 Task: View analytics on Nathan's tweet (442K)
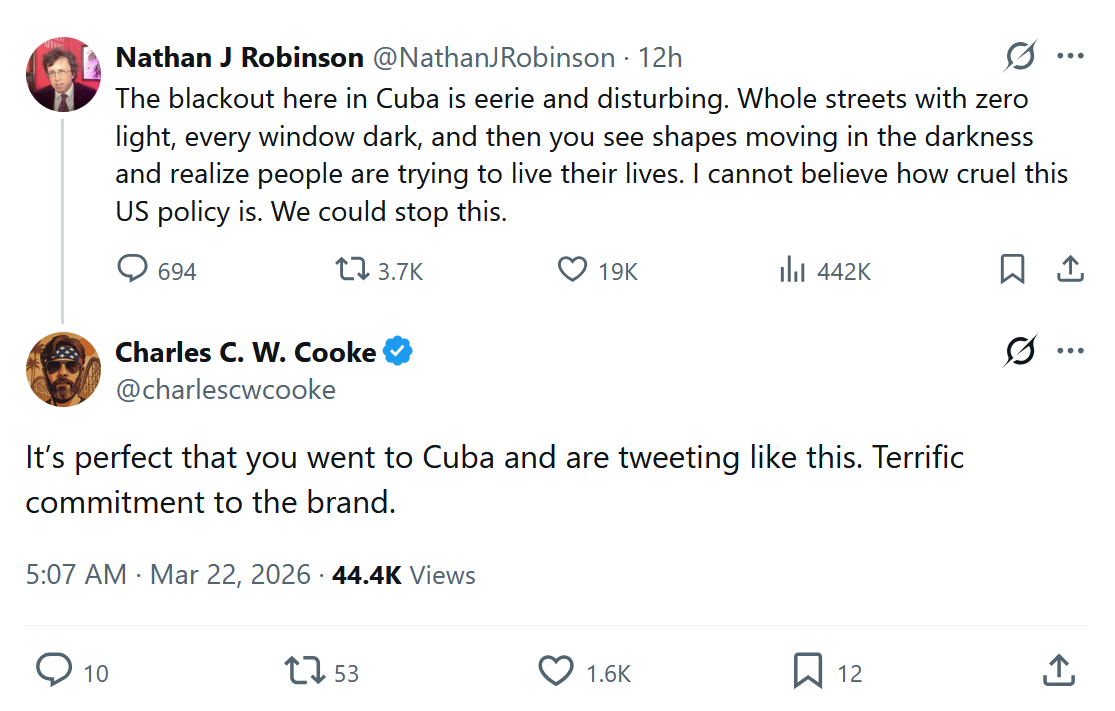(x=792, y=269)
